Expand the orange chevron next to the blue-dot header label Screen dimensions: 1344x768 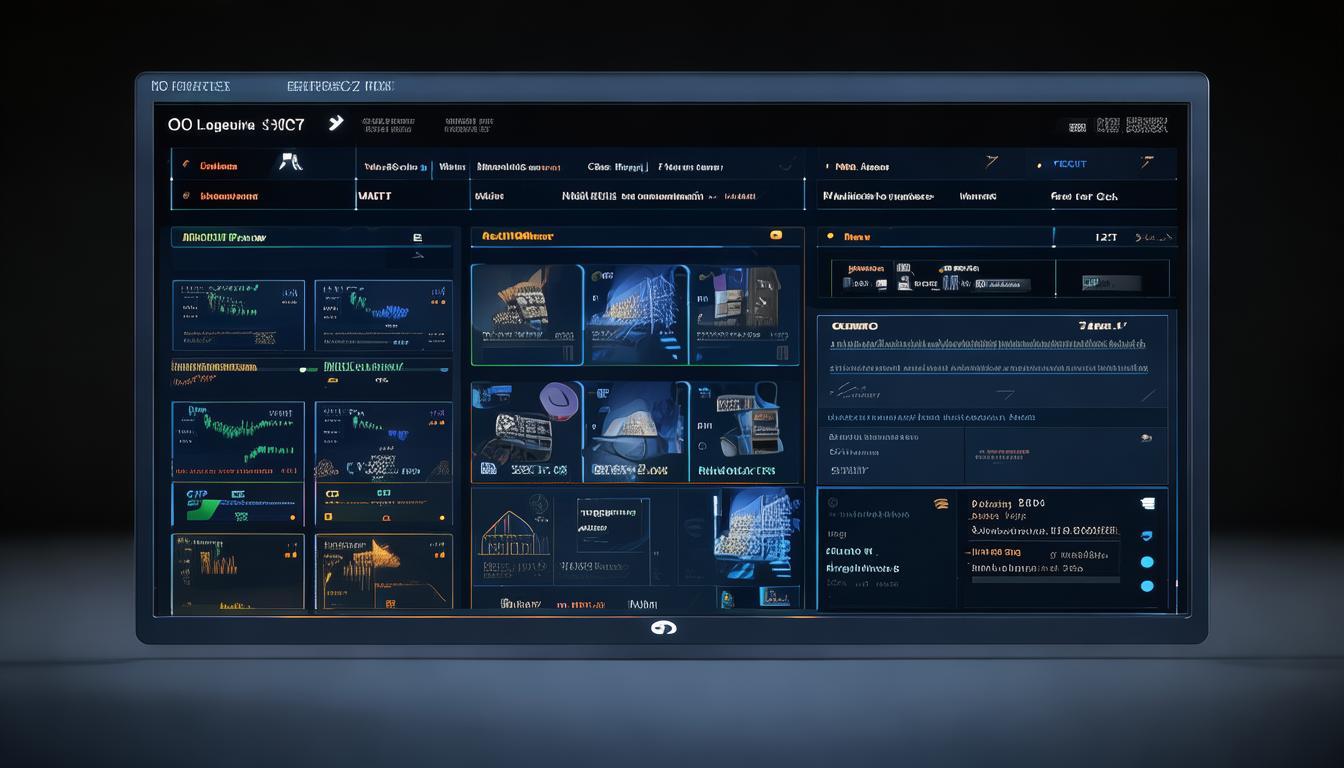coord(1146,162)
